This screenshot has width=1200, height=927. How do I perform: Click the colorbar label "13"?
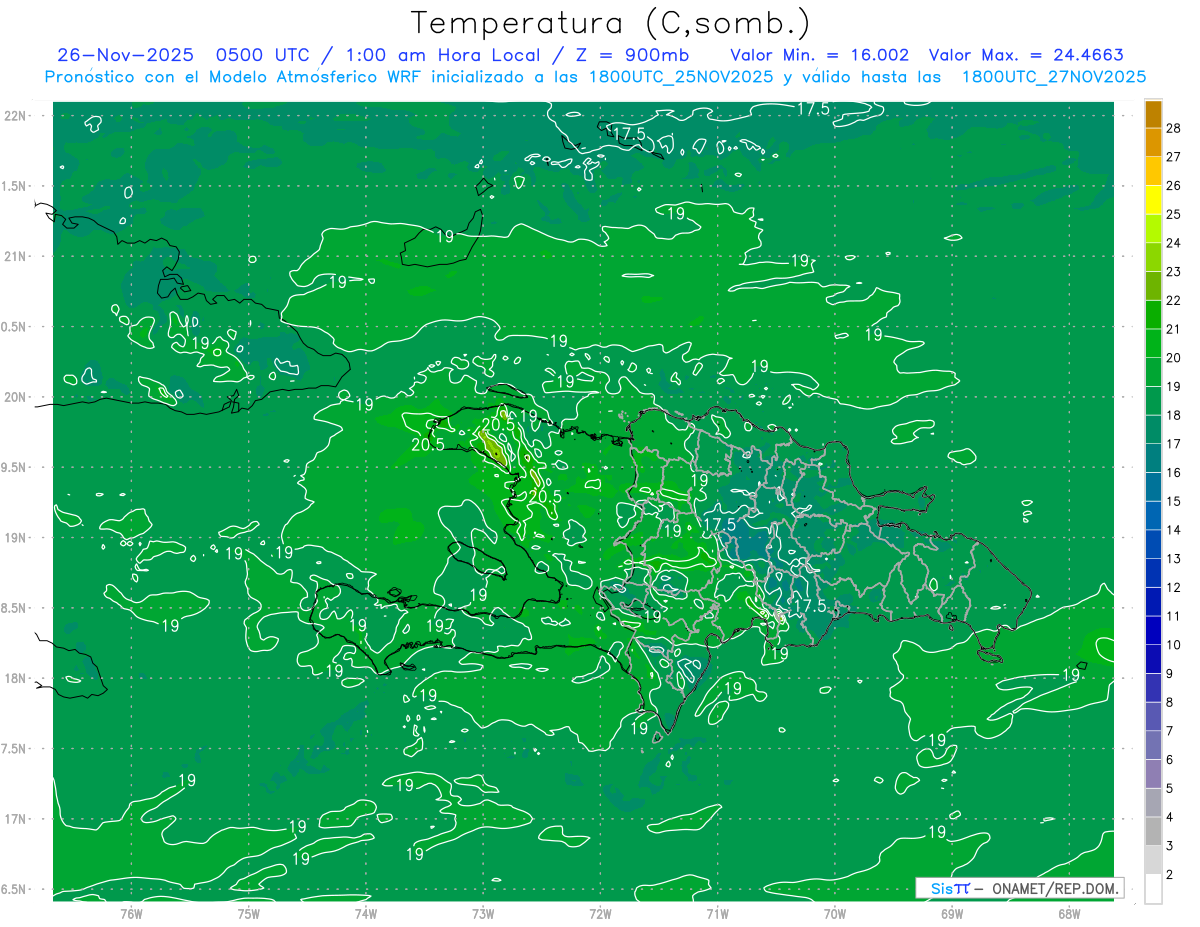tap(1174, 558)
